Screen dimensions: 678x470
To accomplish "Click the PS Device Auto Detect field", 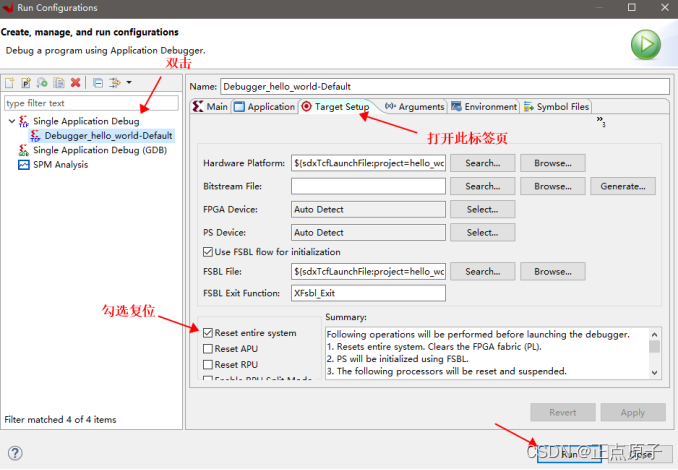I will pyautogui.click(x=368, y=232).
